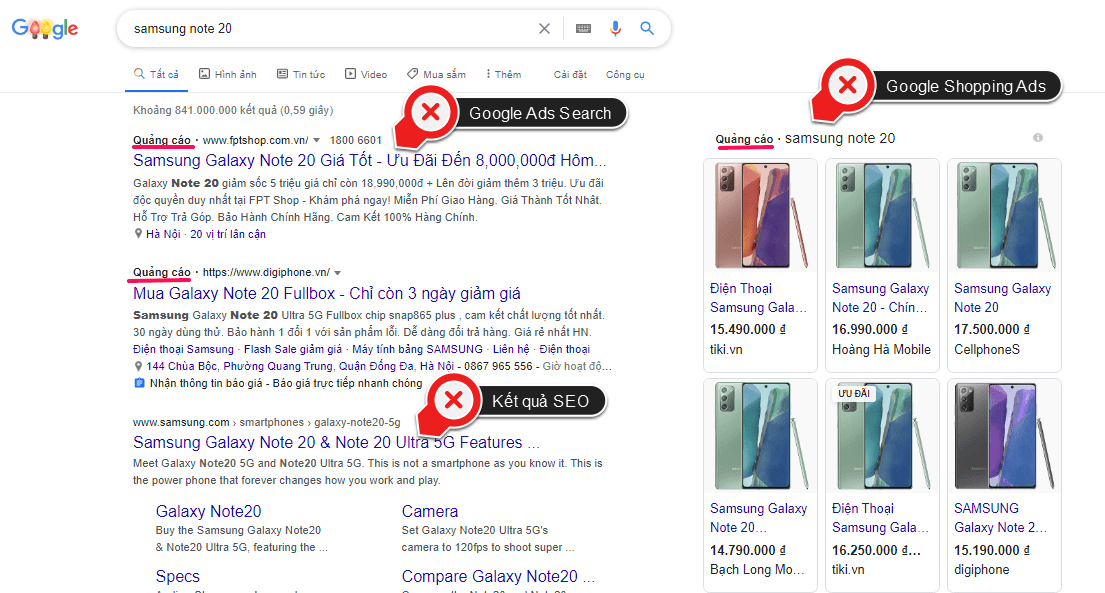The image size is (1105, 593).
Task: Click the quote form icon in digiphone ad
Action: pyautogui.click(x=139, y=383)
